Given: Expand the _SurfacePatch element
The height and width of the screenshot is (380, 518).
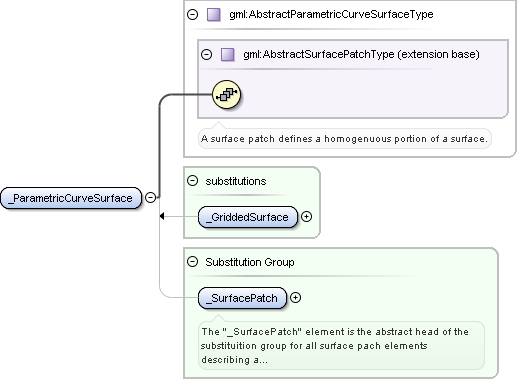Looking at the screenshot, I should click(295, 298).
